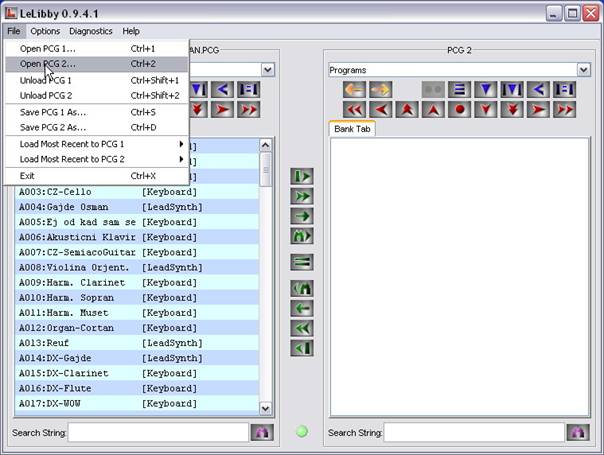604x455 pixels.
Task: Click the orange left-arrow icon in PCG 2
Action: point(354,90)
